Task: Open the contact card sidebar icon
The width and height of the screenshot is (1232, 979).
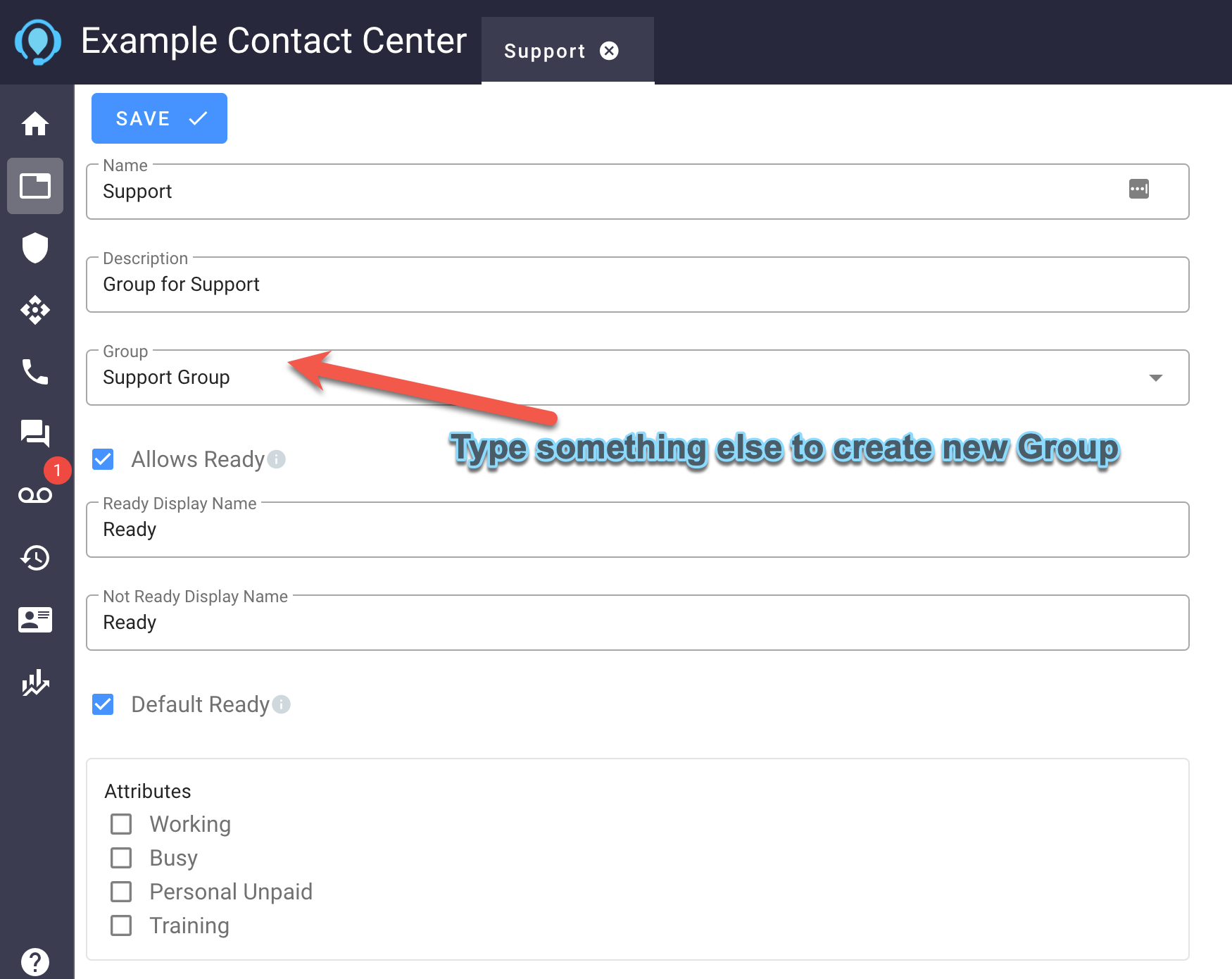Action: 35,620
